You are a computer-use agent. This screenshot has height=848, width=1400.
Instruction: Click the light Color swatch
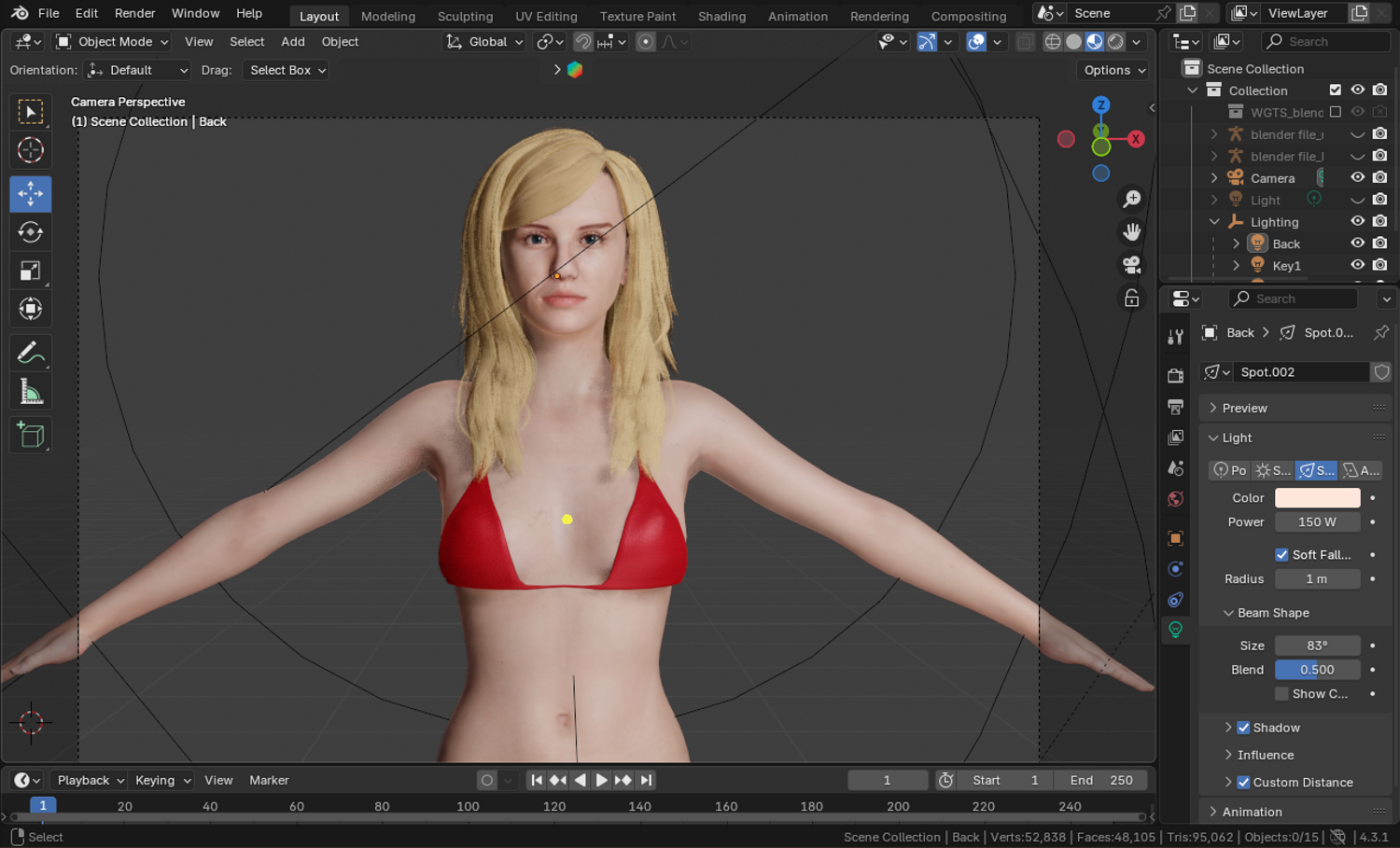click(1318, 498)
